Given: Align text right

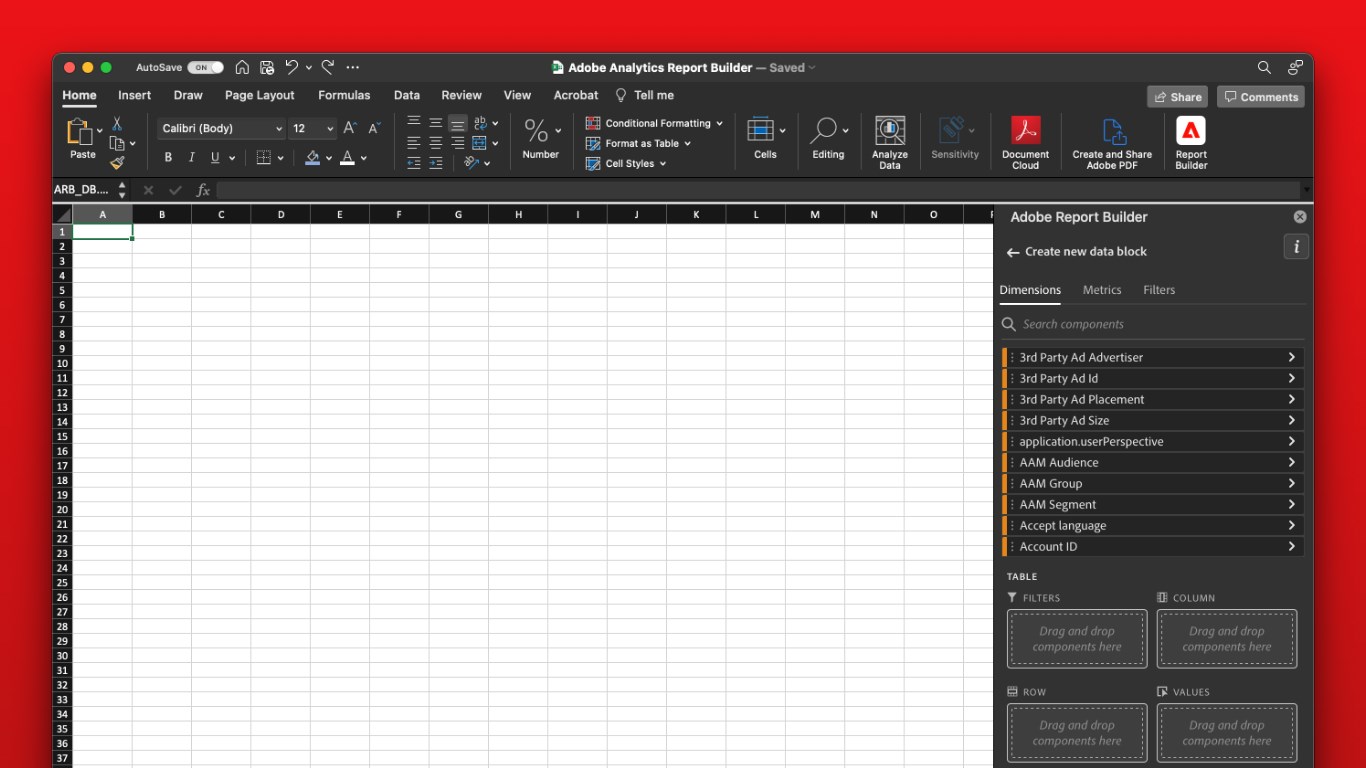Looking at the screenshot, I should 458,143.
